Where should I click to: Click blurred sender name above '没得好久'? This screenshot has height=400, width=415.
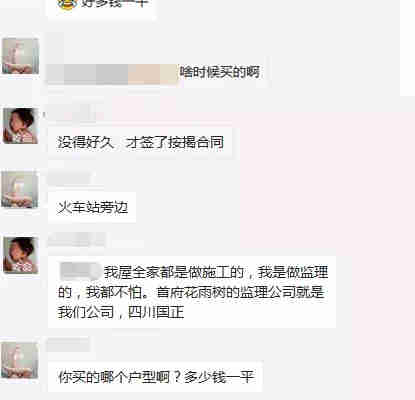[69, 113]
